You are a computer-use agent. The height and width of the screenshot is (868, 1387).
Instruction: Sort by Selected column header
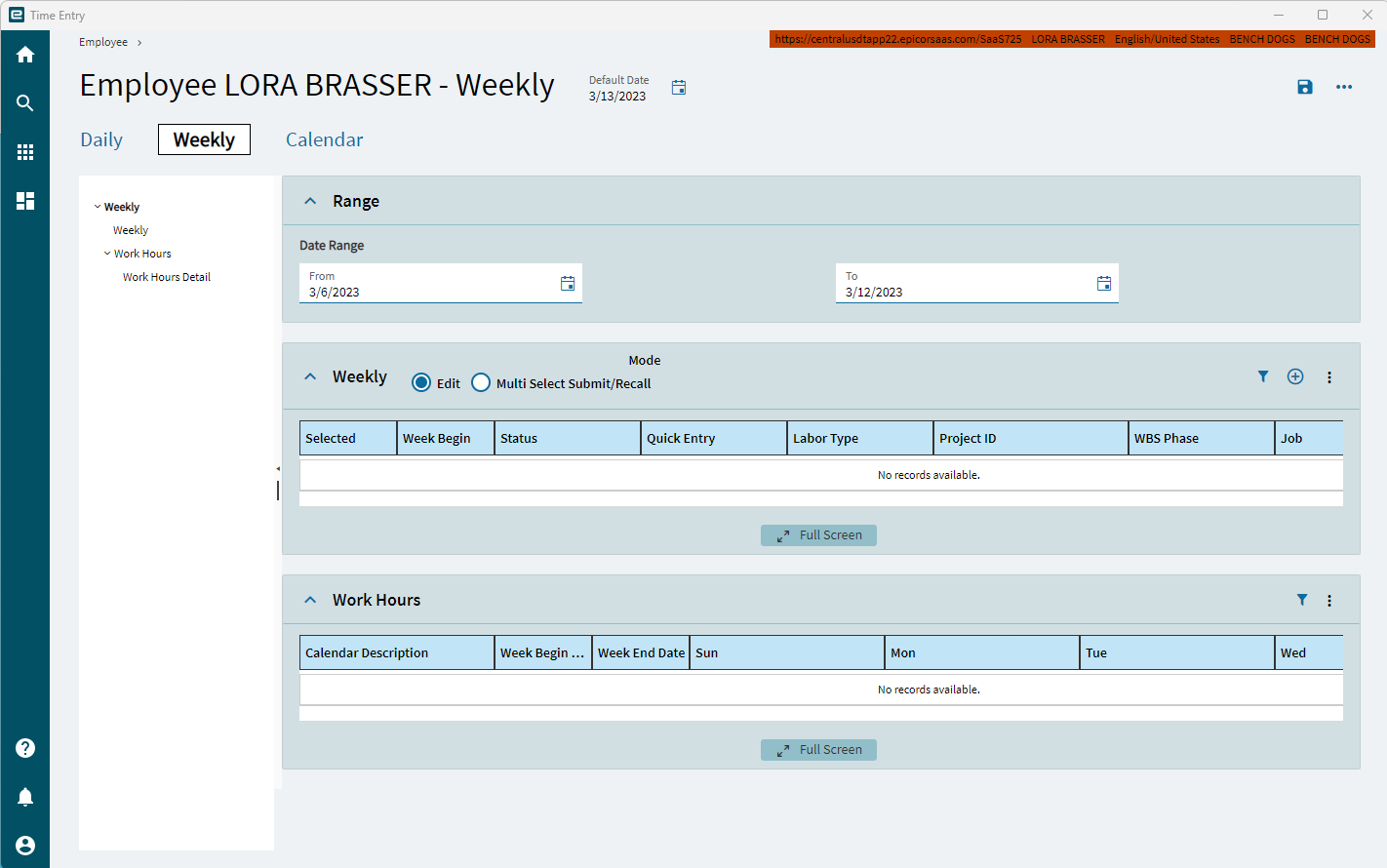[x=348, y=438]
